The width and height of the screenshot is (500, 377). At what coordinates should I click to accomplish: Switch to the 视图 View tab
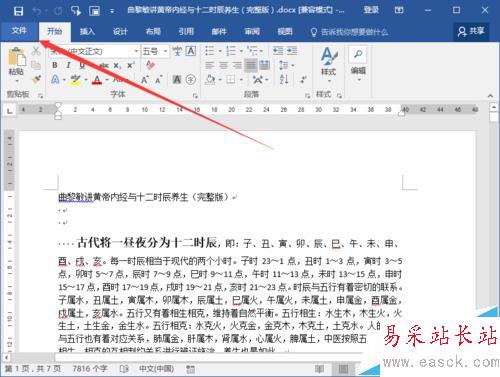coord(285,32)
